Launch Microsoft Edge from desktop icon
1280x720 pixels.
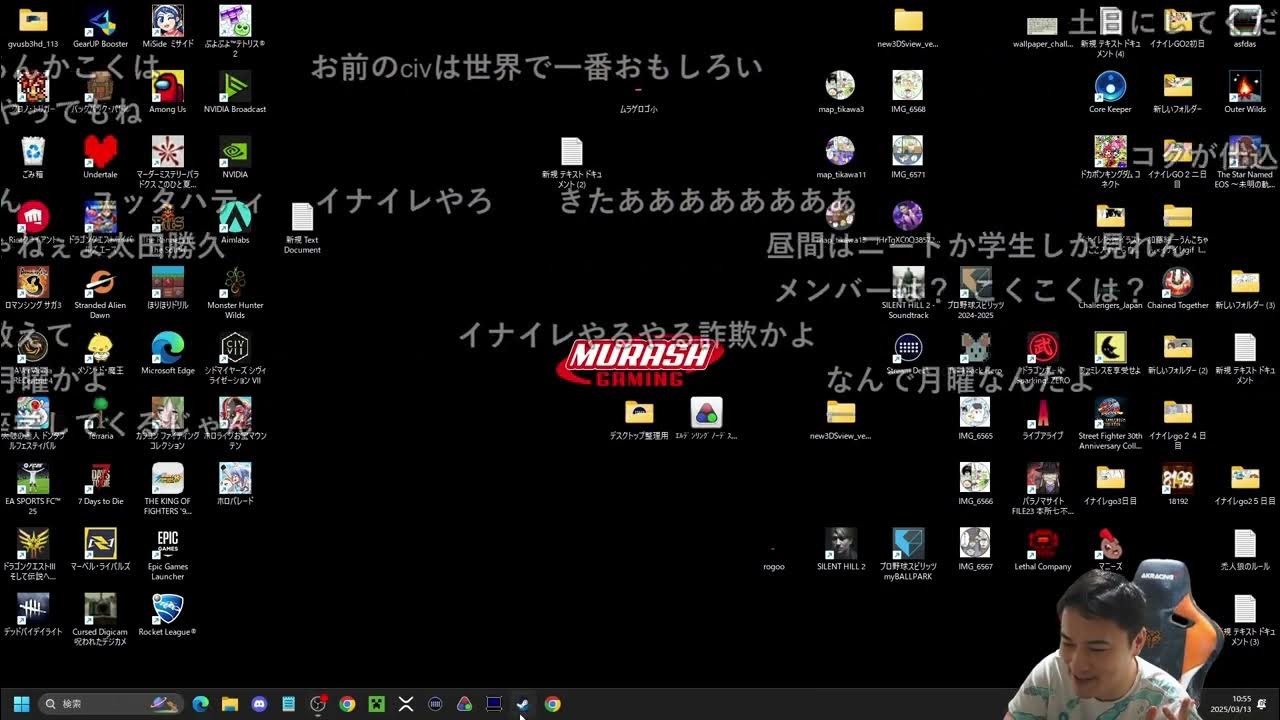(x=167, y=348)
